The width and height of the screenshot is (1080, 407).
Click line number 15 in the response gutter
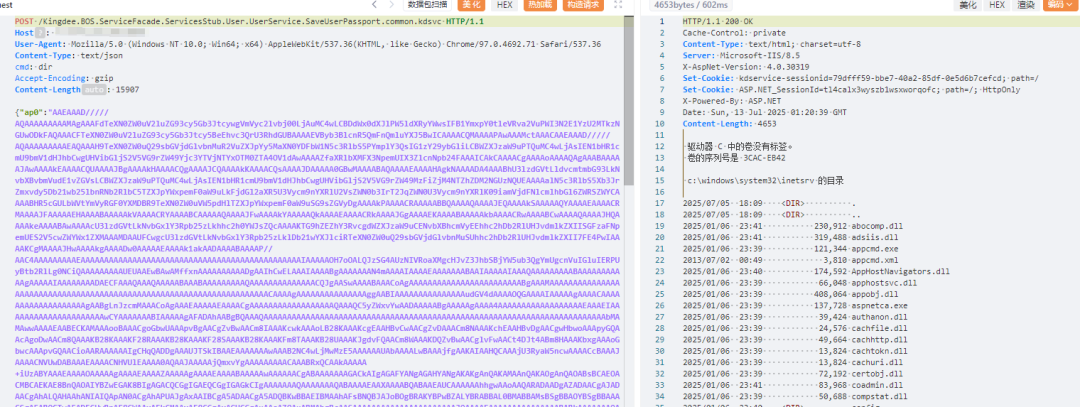(x=660, y=180)
